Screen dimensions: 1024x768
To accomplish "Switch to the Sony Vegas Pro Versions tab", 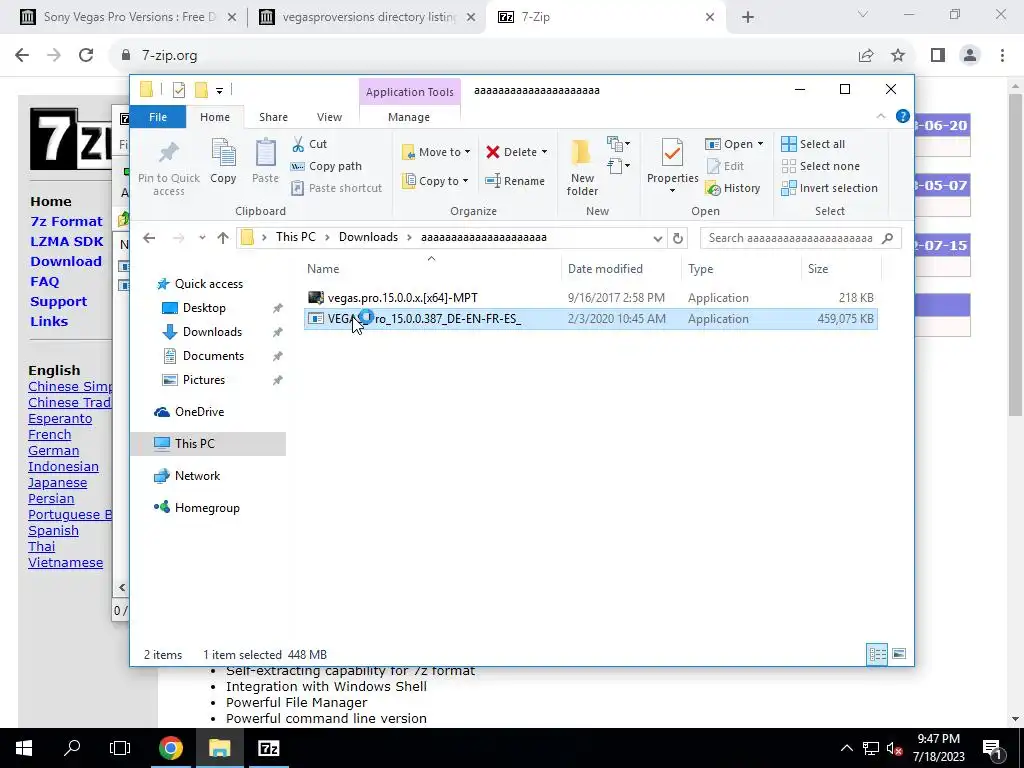I will (x=128, y=17).
